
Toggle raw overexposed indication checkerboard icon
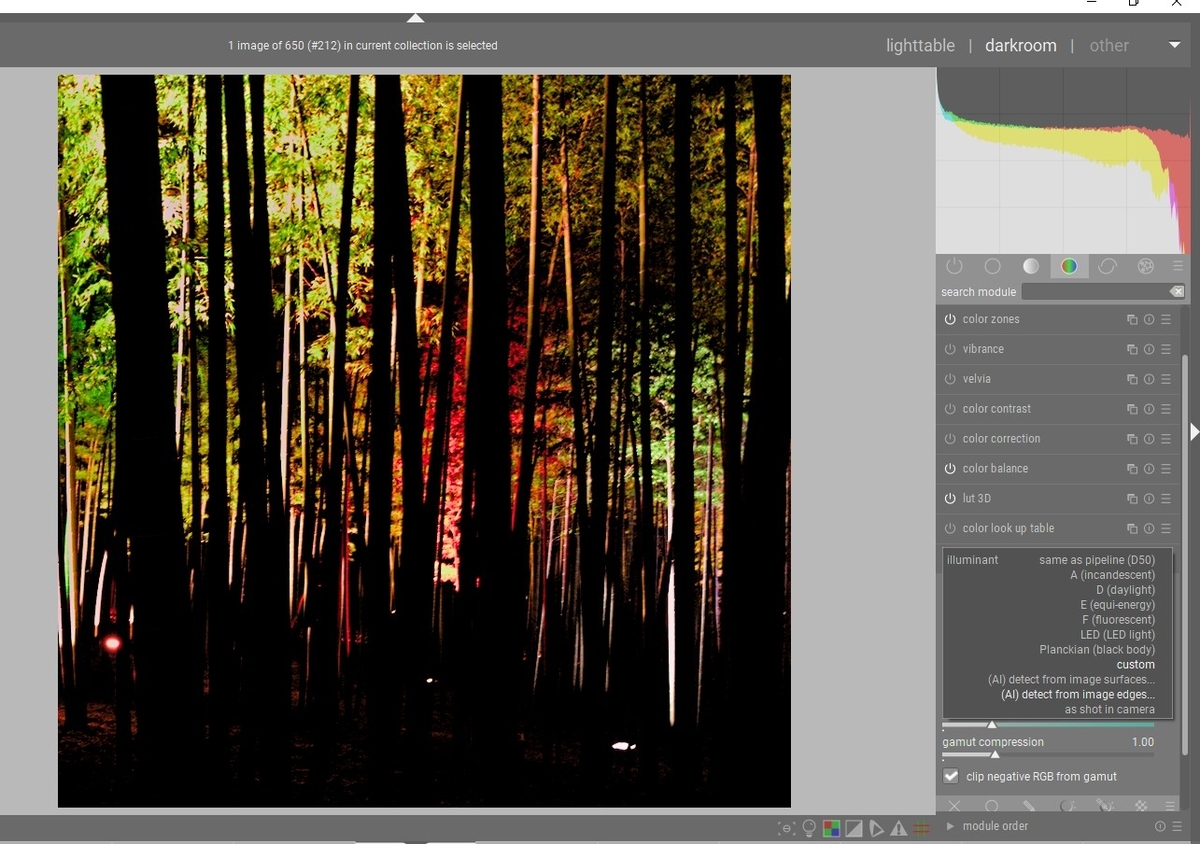pyautogui.click(x=831, y=828)
